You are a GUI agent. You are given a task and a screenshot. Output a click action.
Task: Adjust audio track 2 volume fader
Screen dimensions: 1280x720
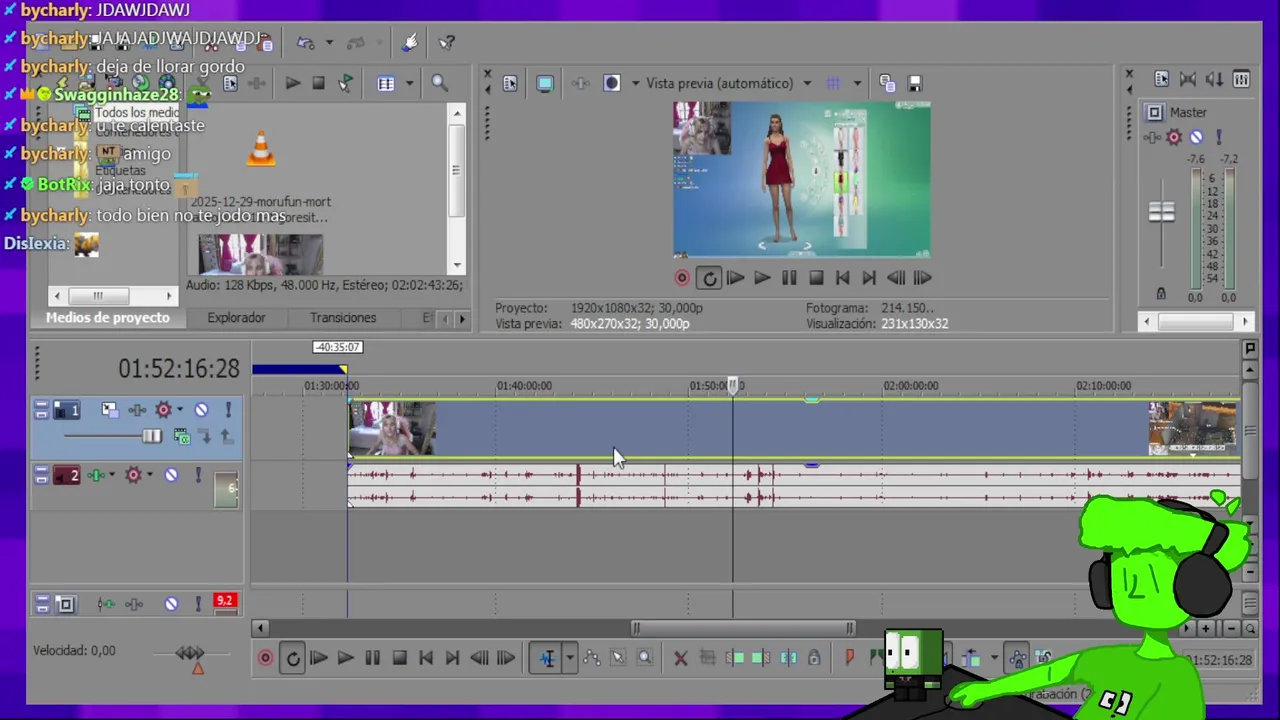click(x=227, y=488)
